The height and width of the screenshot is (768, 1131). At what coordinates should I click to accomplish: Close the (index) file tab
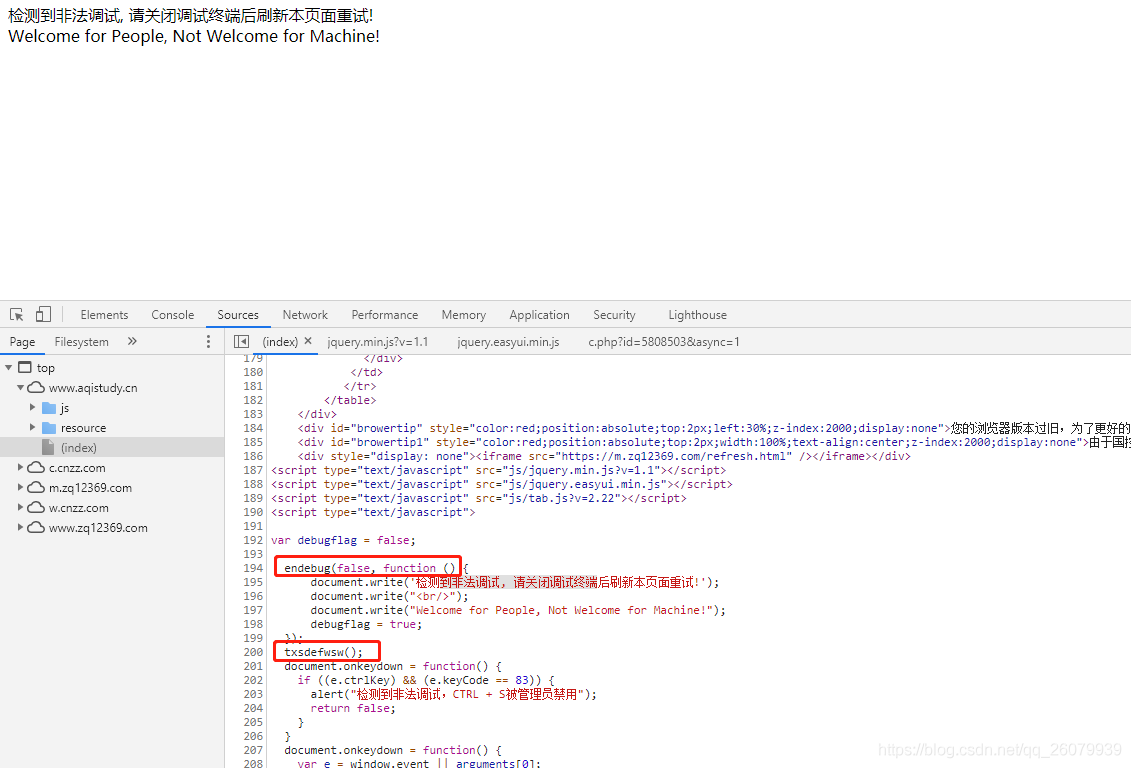pyautogui.click(x=308, y=341)
